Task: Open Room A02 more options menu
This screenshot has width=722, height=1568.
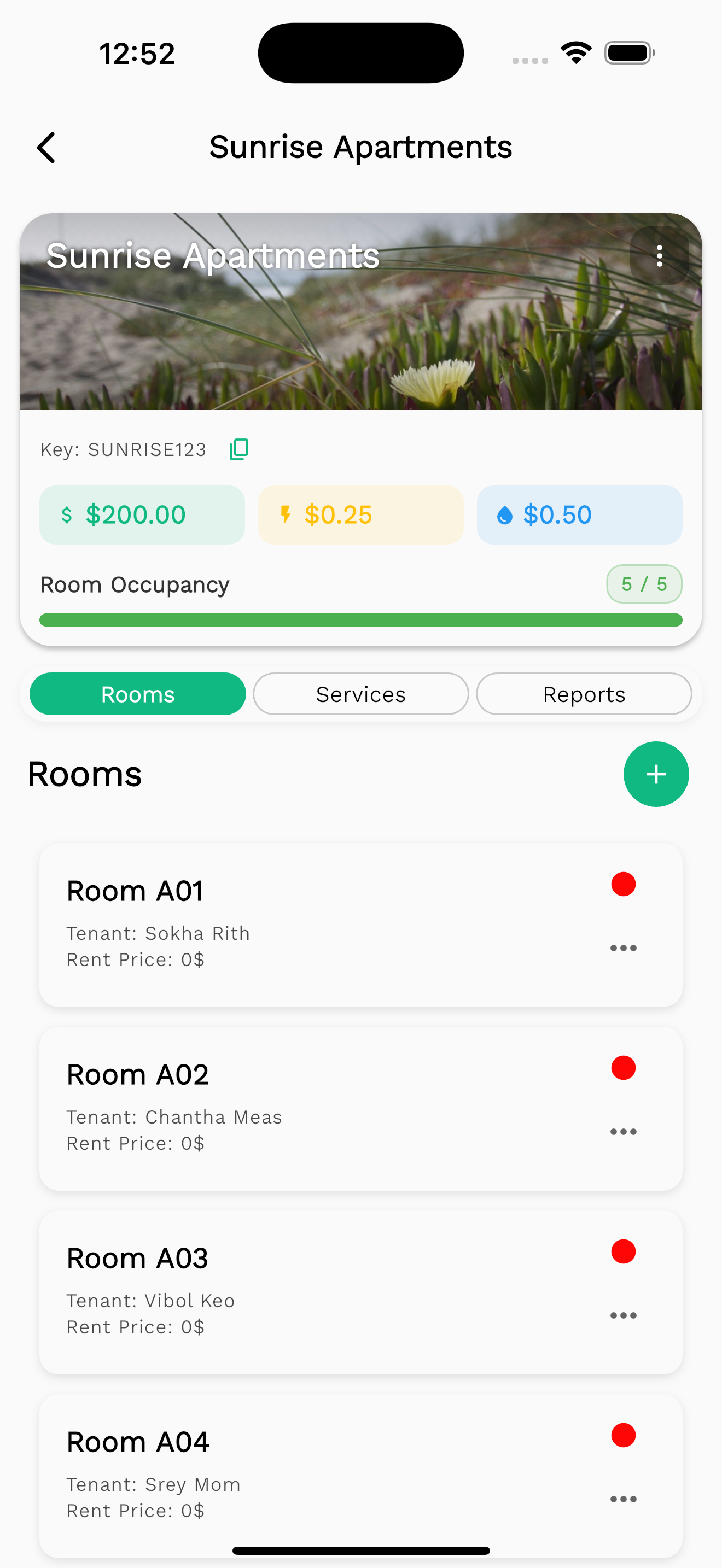Action: 623,1132
